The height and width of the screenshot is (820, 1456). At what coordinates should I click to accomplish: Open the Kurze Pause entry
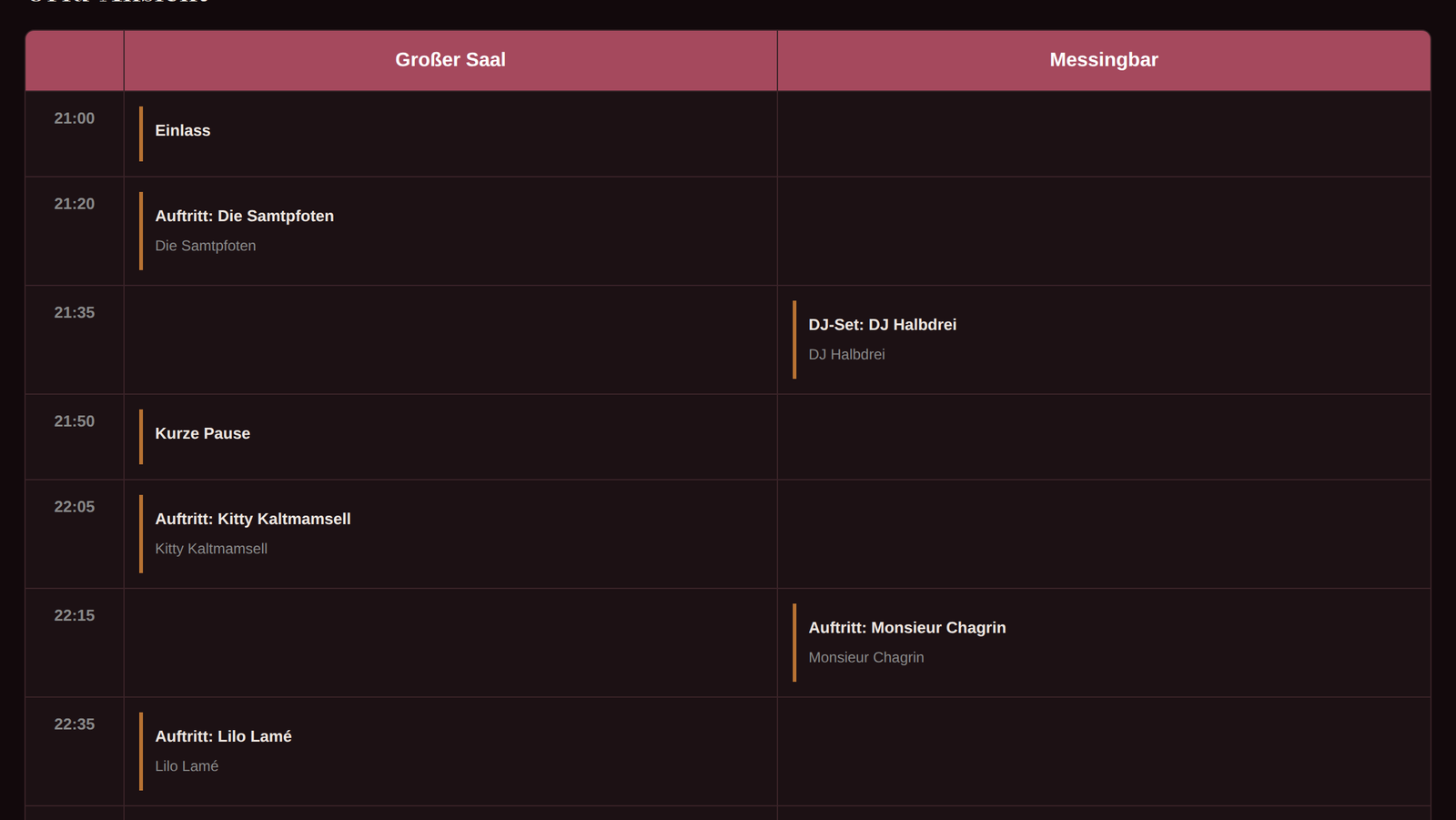(x=451, y=437)
